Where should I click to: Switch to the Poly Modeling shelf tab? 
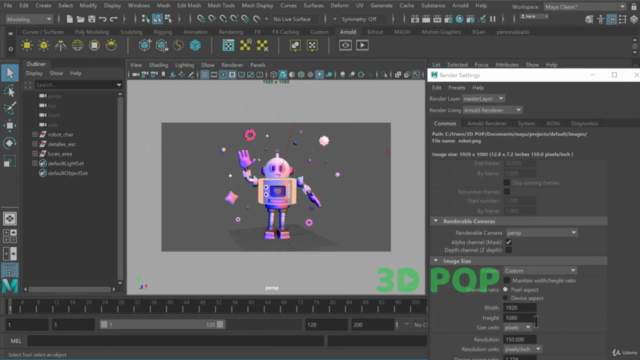click(92, 32)
